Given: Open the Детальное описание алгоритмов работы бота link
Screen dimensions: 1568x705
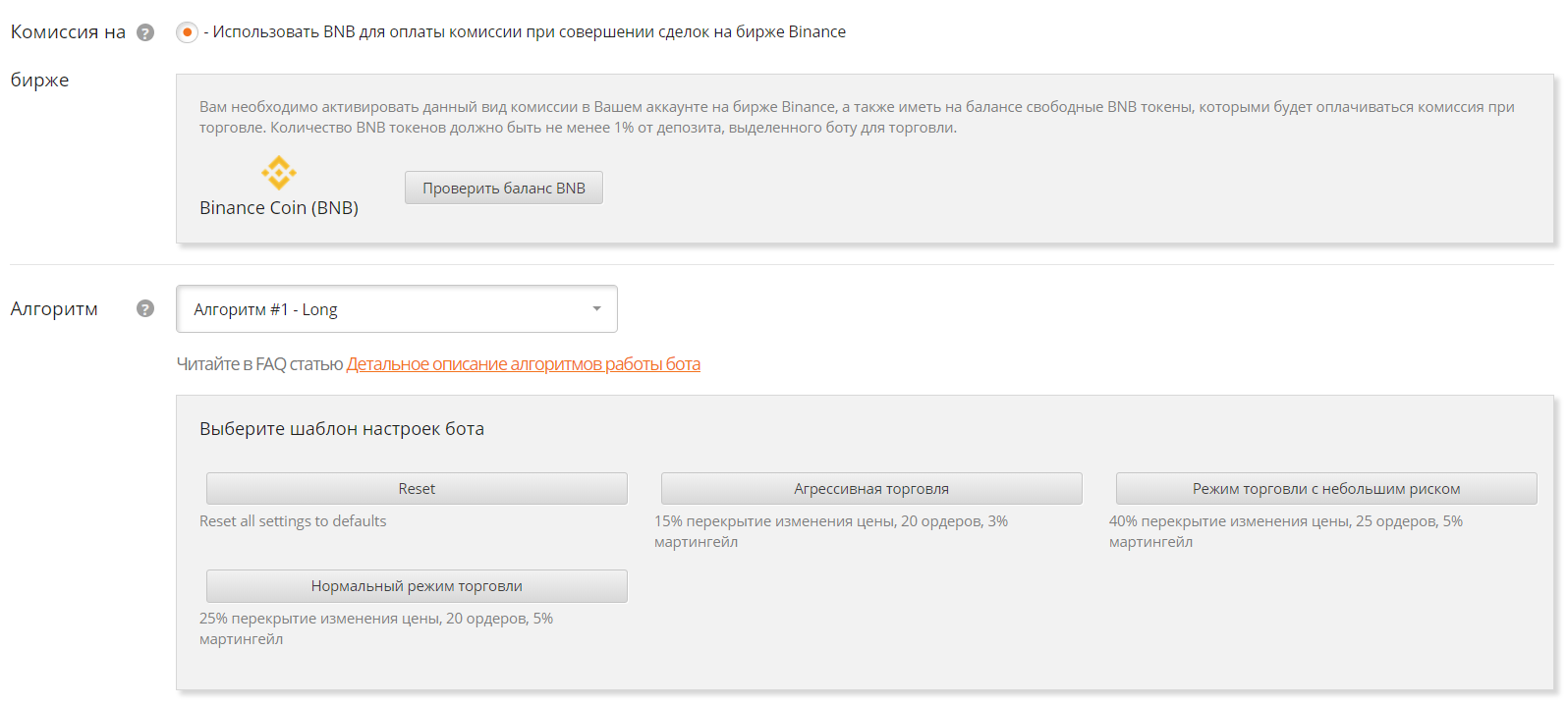Looking at the screenshot, I should 523,364.
